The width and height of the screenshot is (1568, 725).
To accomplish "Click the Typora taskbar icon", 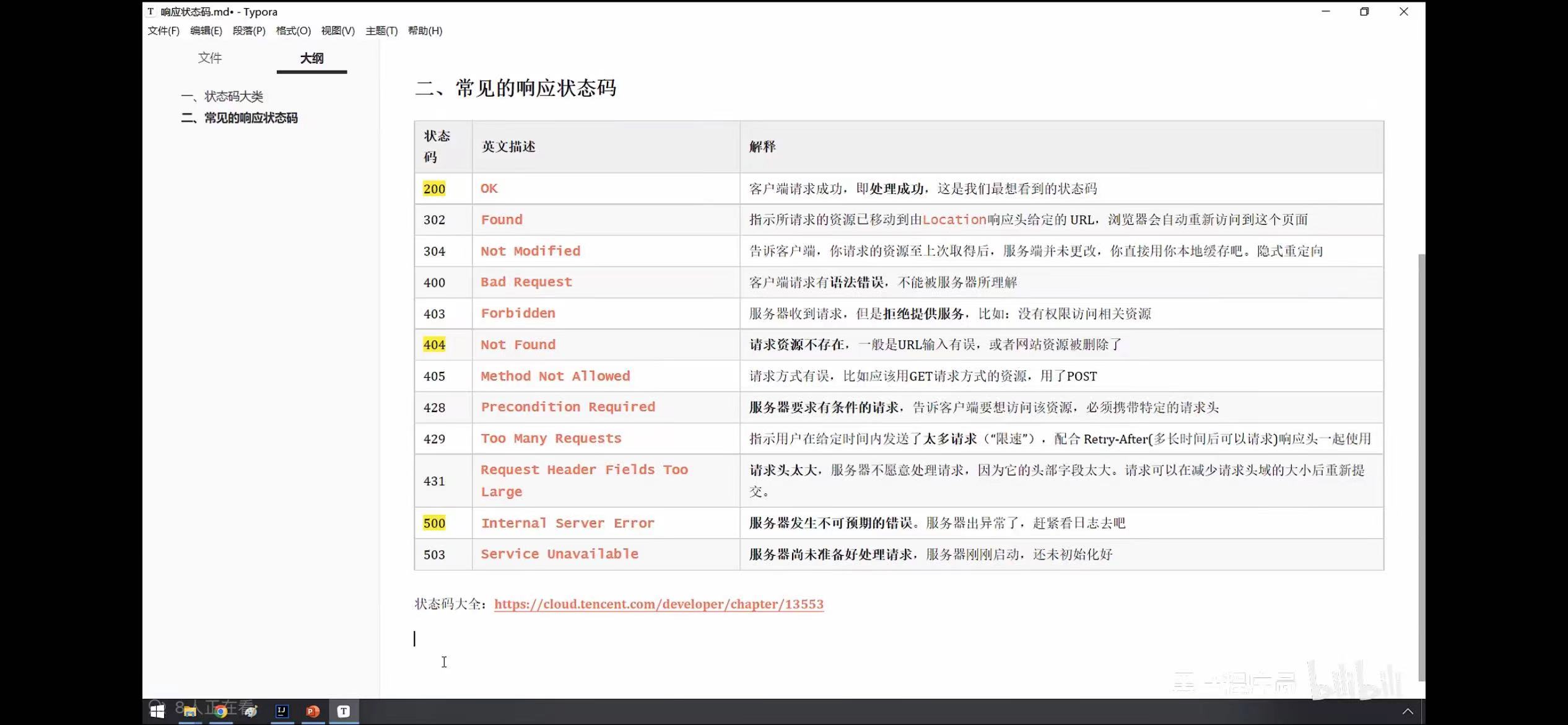I will 344,711.
